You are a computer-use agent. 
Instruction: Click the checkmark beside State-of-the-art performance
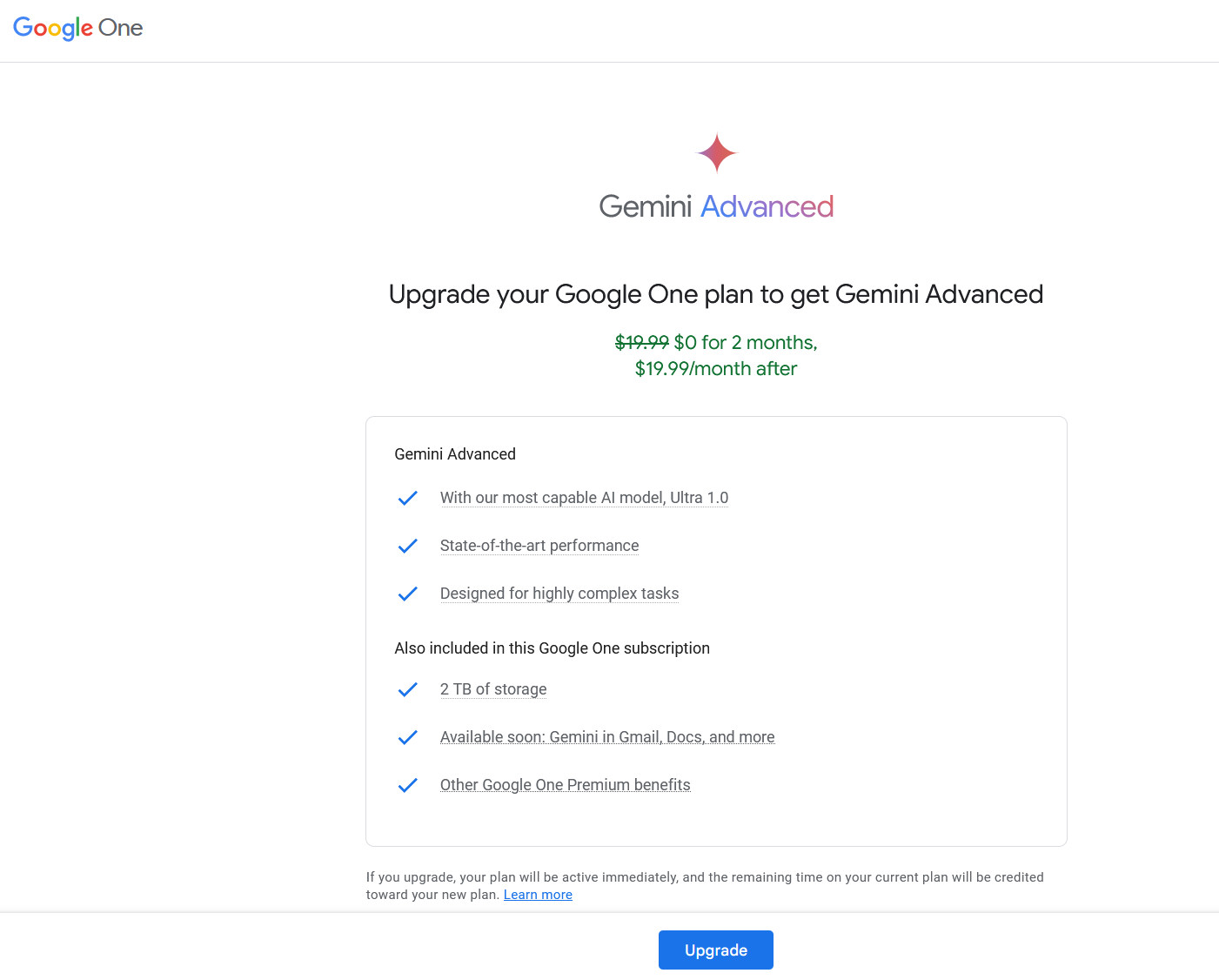(407, 546)
